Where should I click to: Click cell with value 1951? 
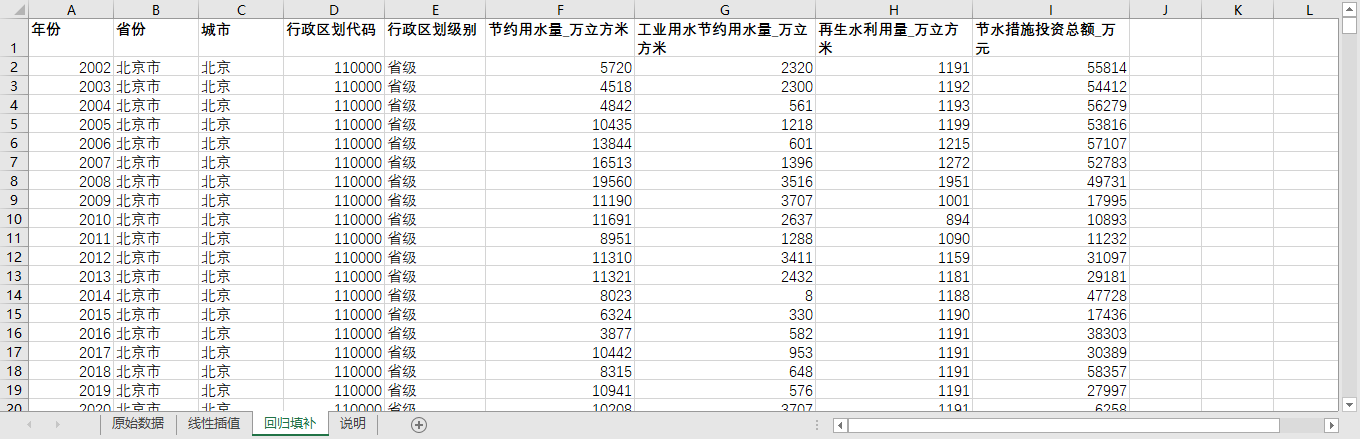894,182
